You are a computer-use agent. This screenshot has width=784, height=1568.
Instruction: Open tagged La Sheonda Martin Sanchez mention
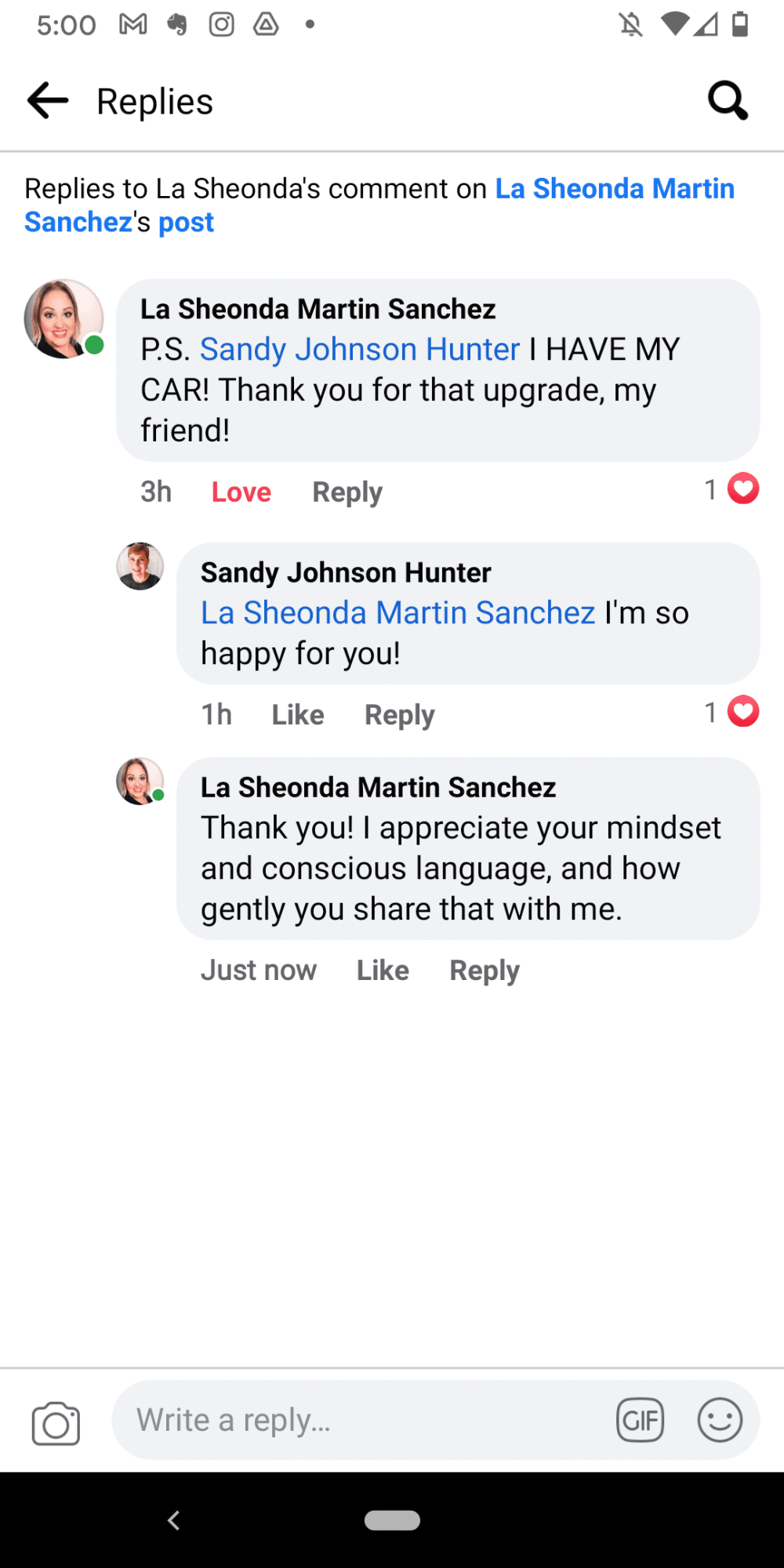pos(397,613)
